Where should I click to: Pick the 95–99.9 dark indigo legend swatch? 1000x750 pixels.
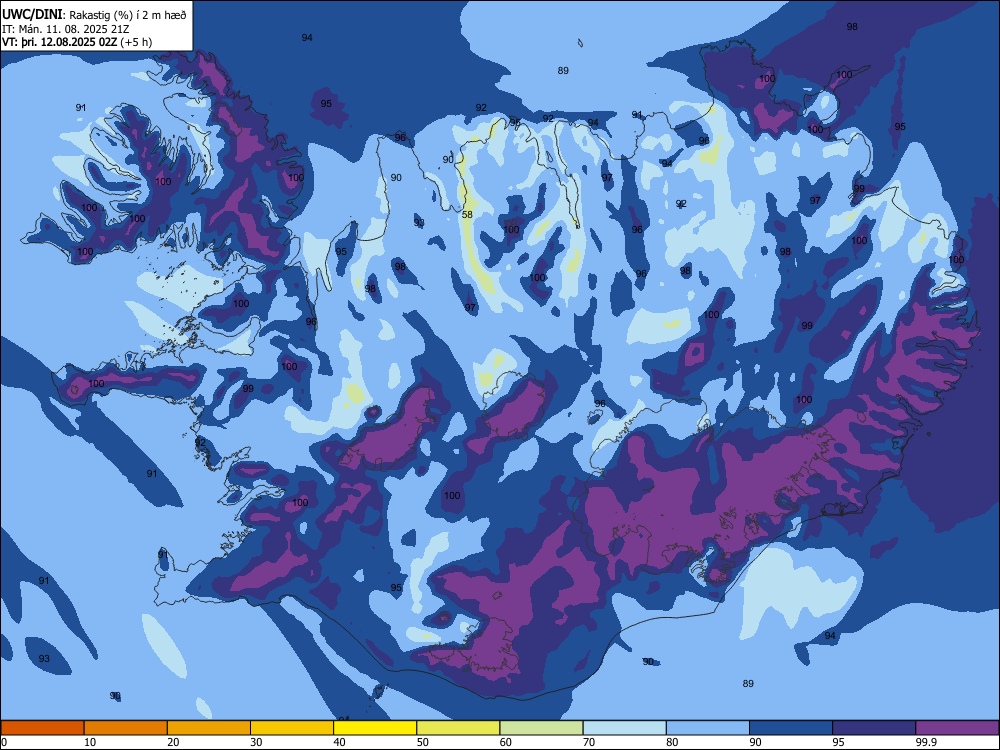[874, 728]
